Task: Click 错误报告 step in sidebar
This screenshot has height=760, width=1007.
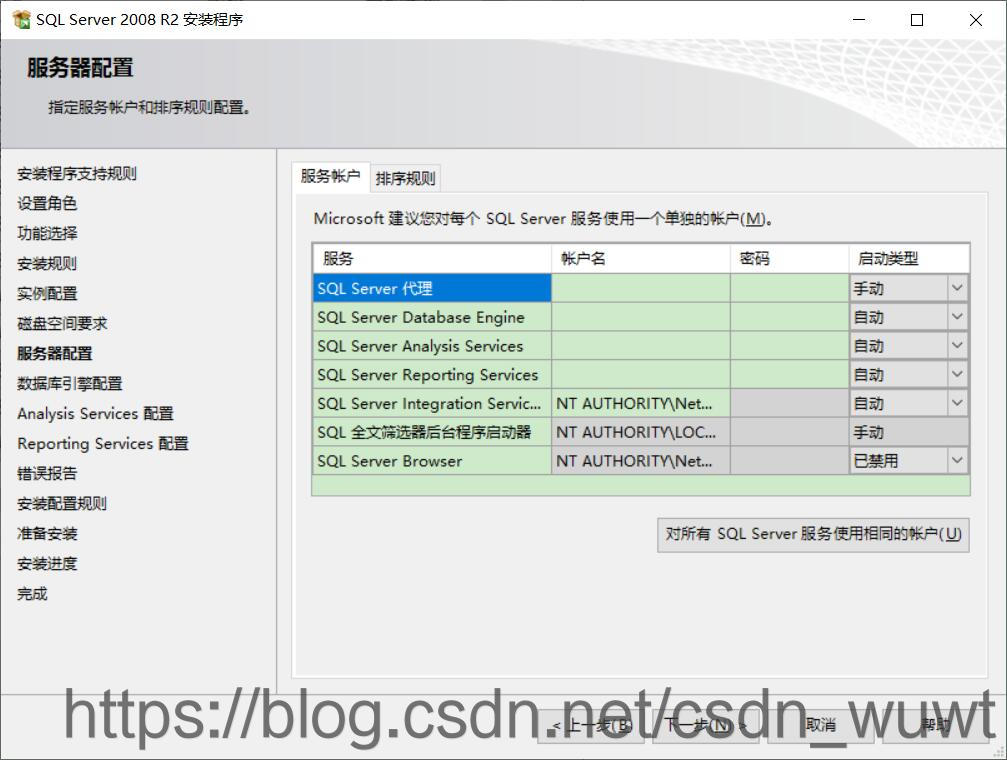Action: (x=47, y=473)
